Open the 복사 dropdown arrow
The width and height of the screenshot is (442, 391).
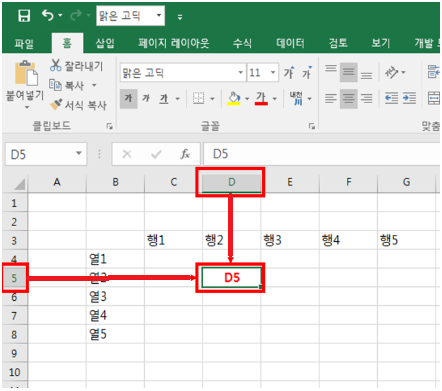pyautogui.click(x=94, y=85)
